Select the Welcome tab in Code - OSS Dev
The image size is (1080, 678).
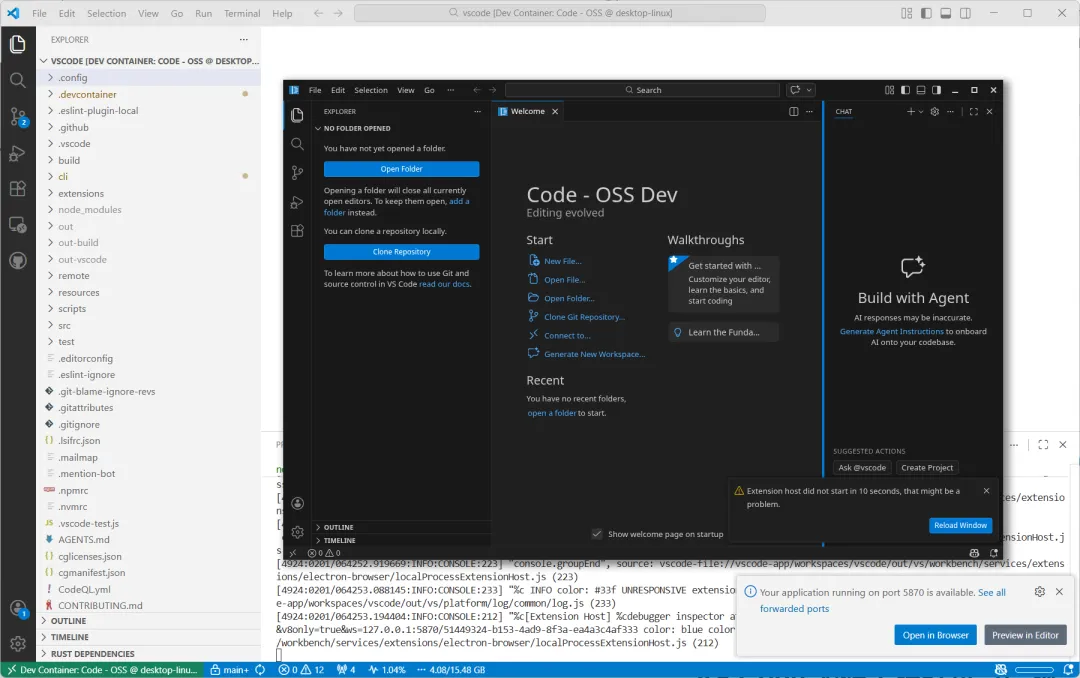tap(528, 112)
